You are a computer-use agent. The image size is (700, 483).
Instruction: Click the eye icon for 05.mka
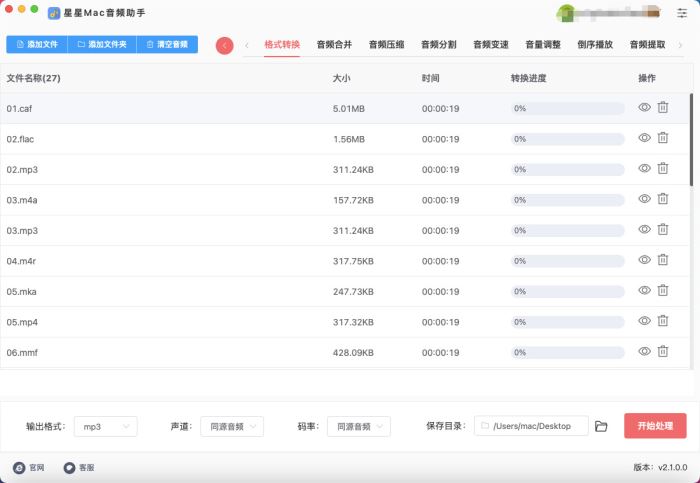pyautogui.click(x=644, y=290)
